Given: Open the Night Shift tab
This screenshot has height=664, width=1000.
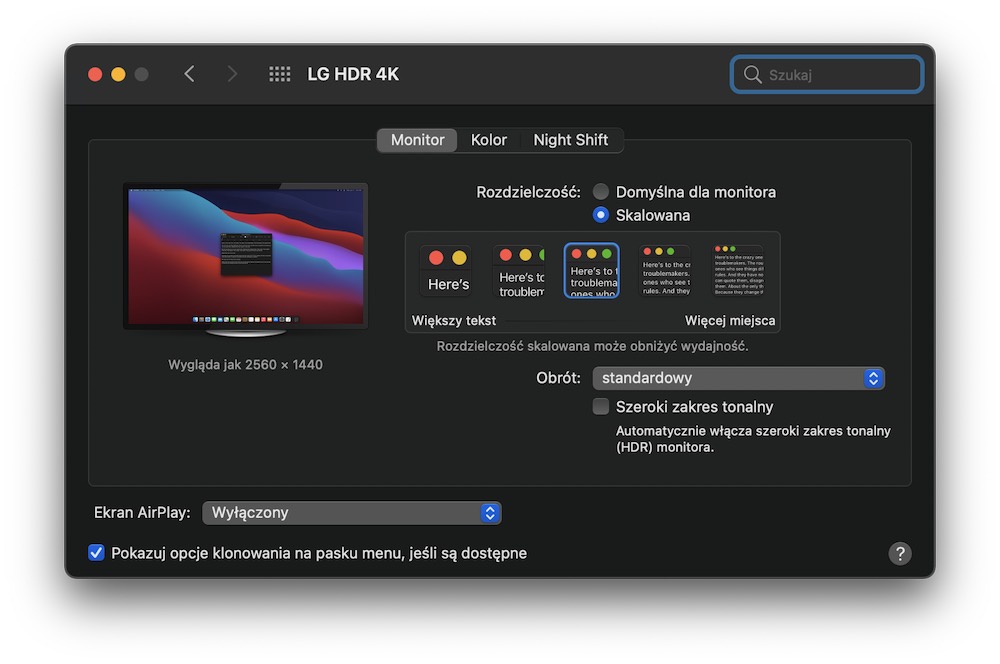Looking at the screenshot, I should [571, 140].
